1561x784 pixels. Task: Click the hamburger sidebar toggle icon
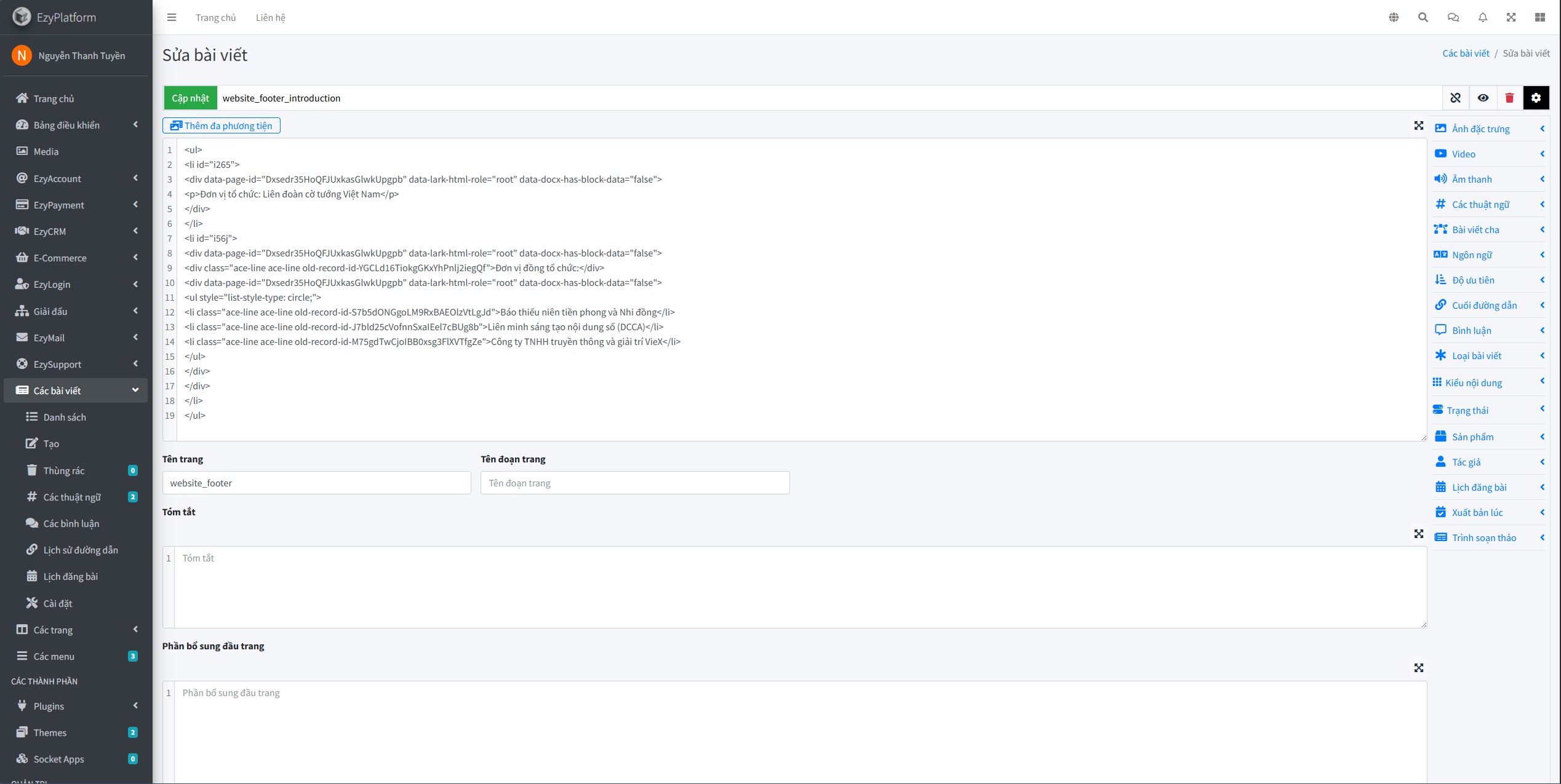[172, 17]
